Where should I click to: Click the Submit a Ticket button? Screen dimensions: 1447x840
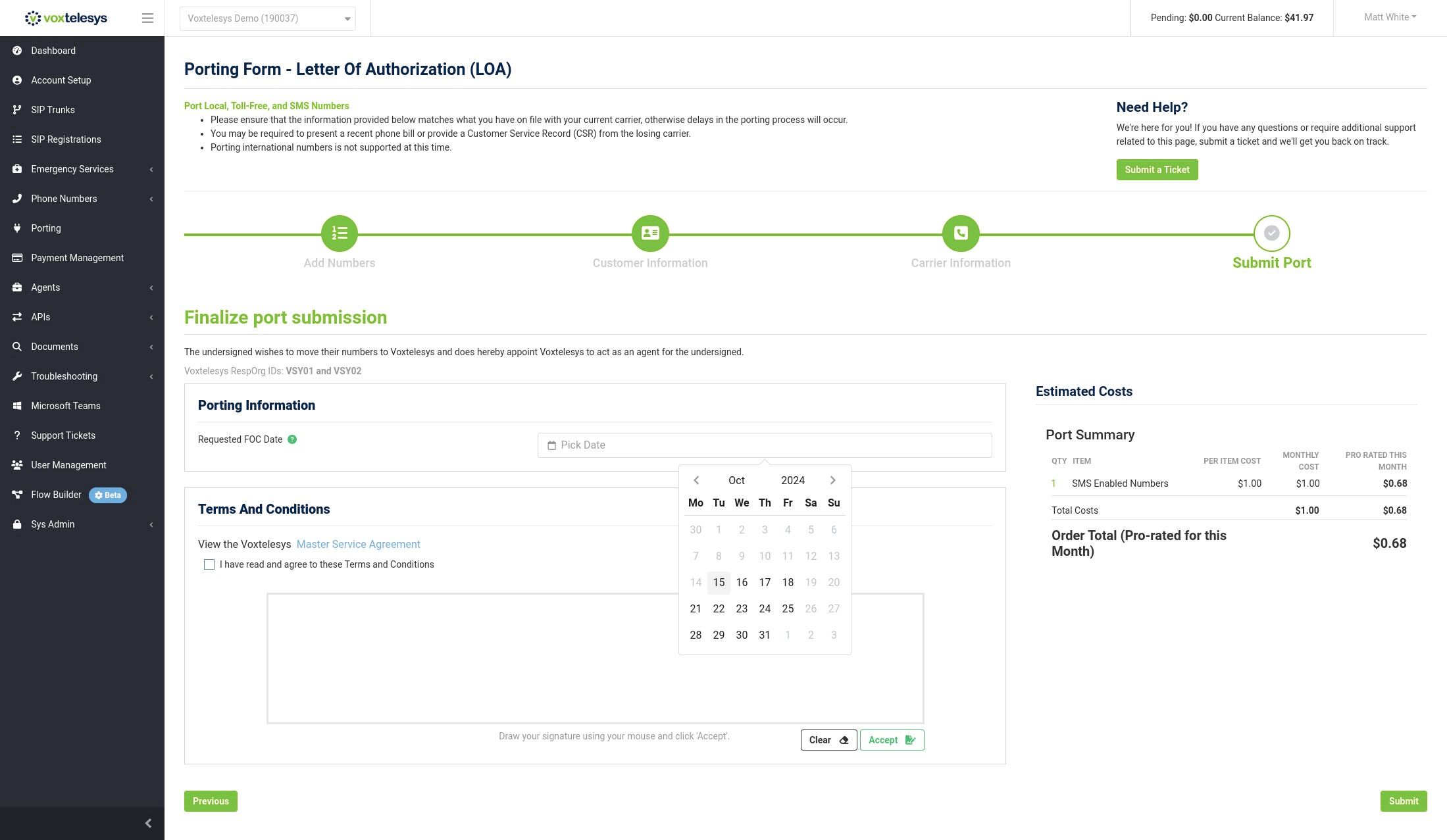click(x=1157, y=170)
